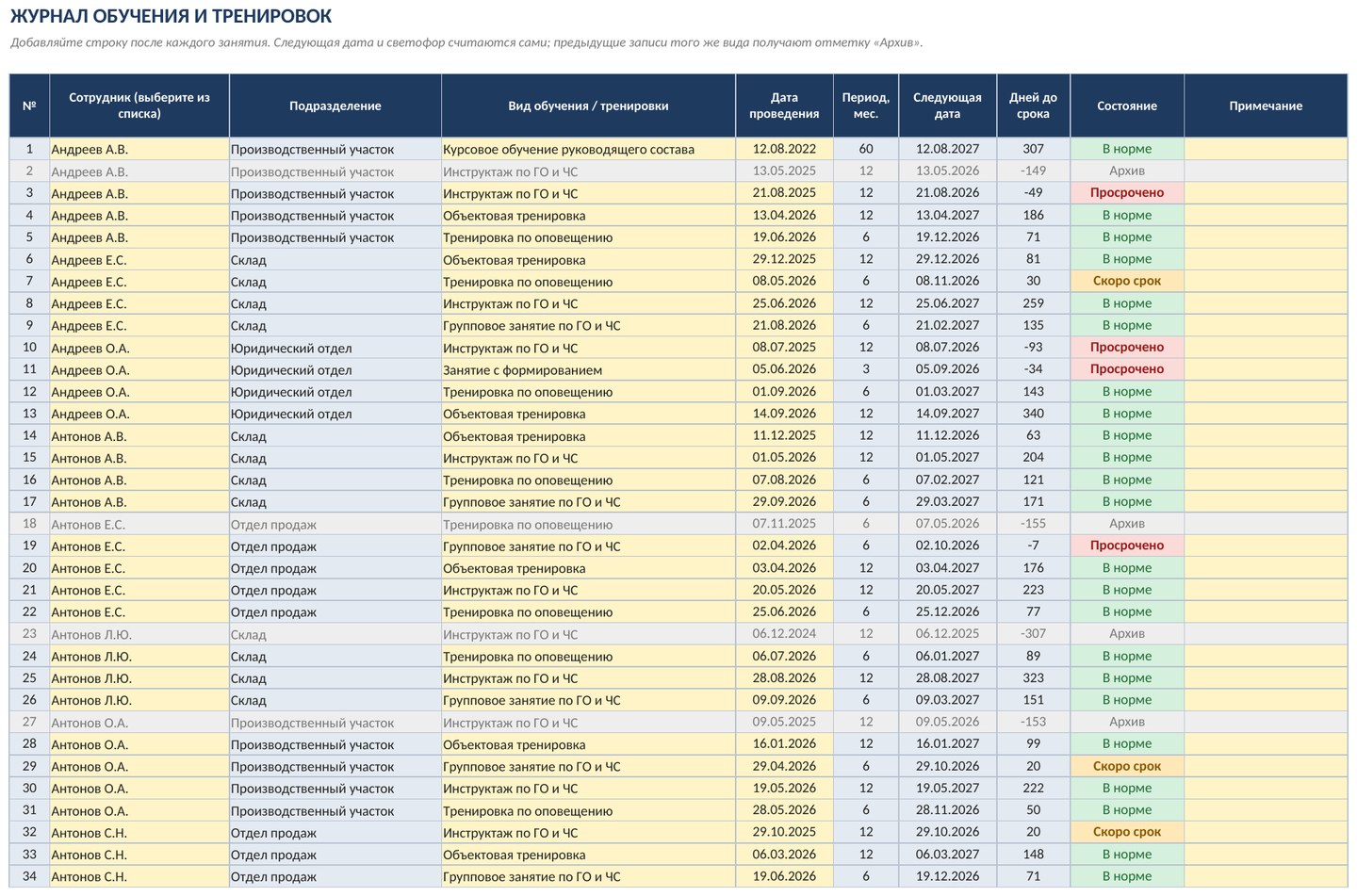Click date cell '16.01.2026' in row 28
Image resolution: width=1357 pixels, height=896 pixels.
coord(784,744)
